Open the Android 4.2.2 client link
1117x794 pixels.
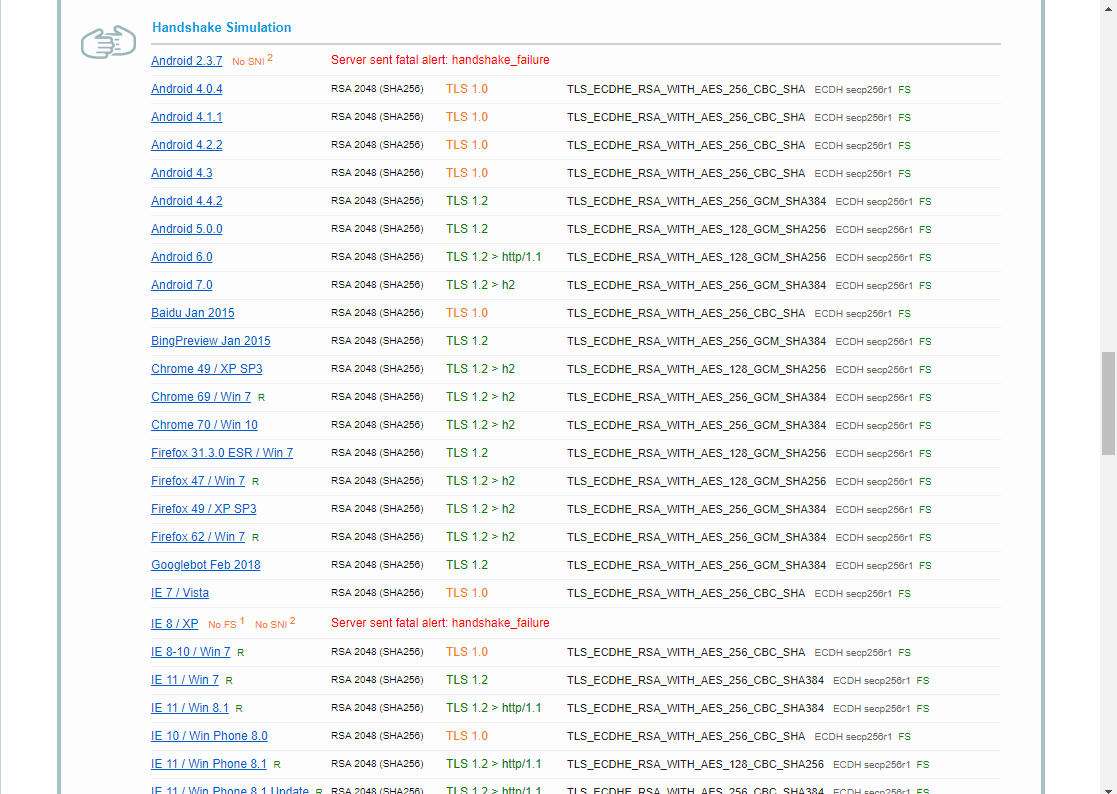pos(187,145)
